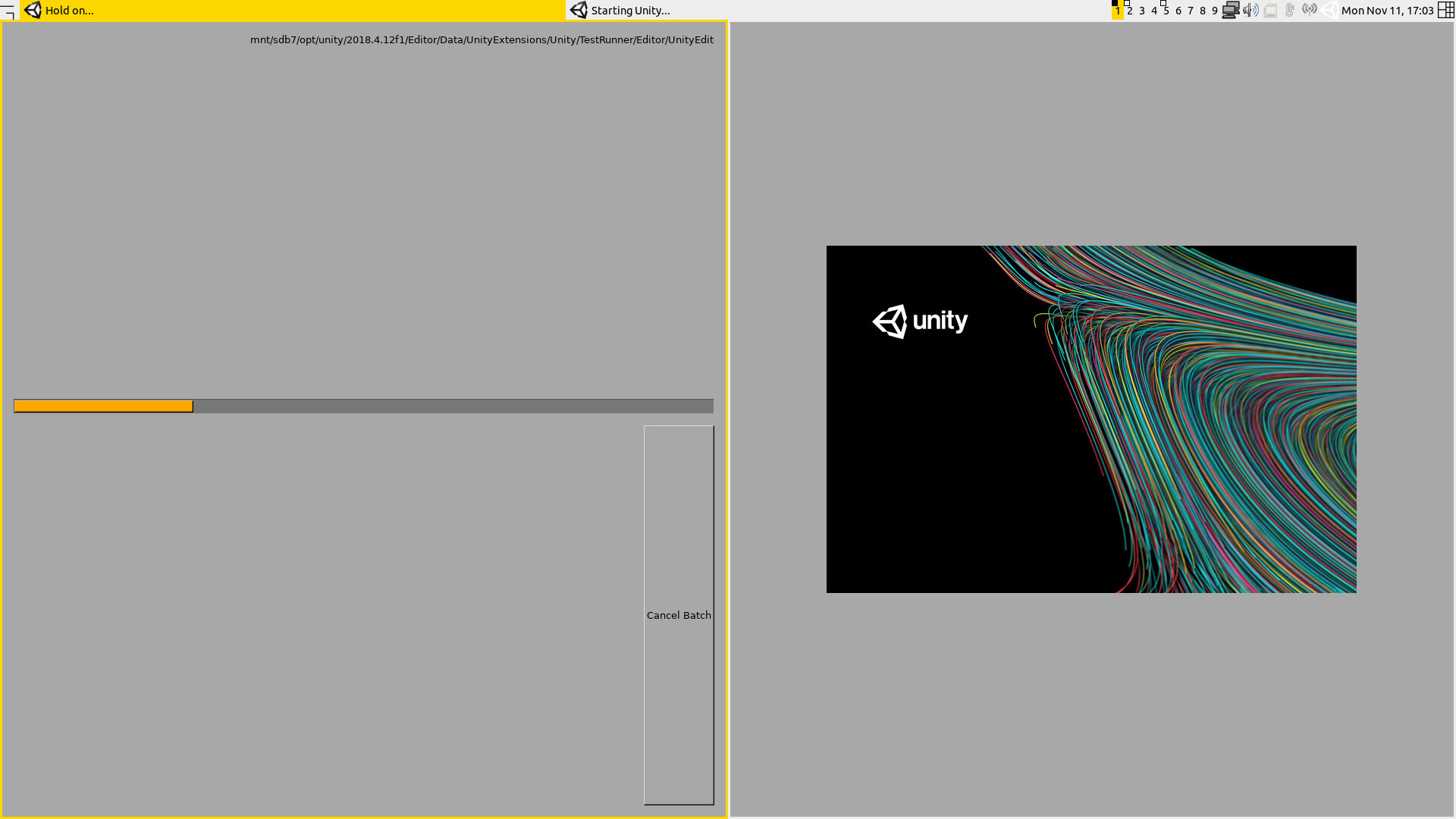This screenshot has width=1456, height=819.
Task: Click the Unity icon beside 'Starting Unity...'
Action: (x=579, y=10)
